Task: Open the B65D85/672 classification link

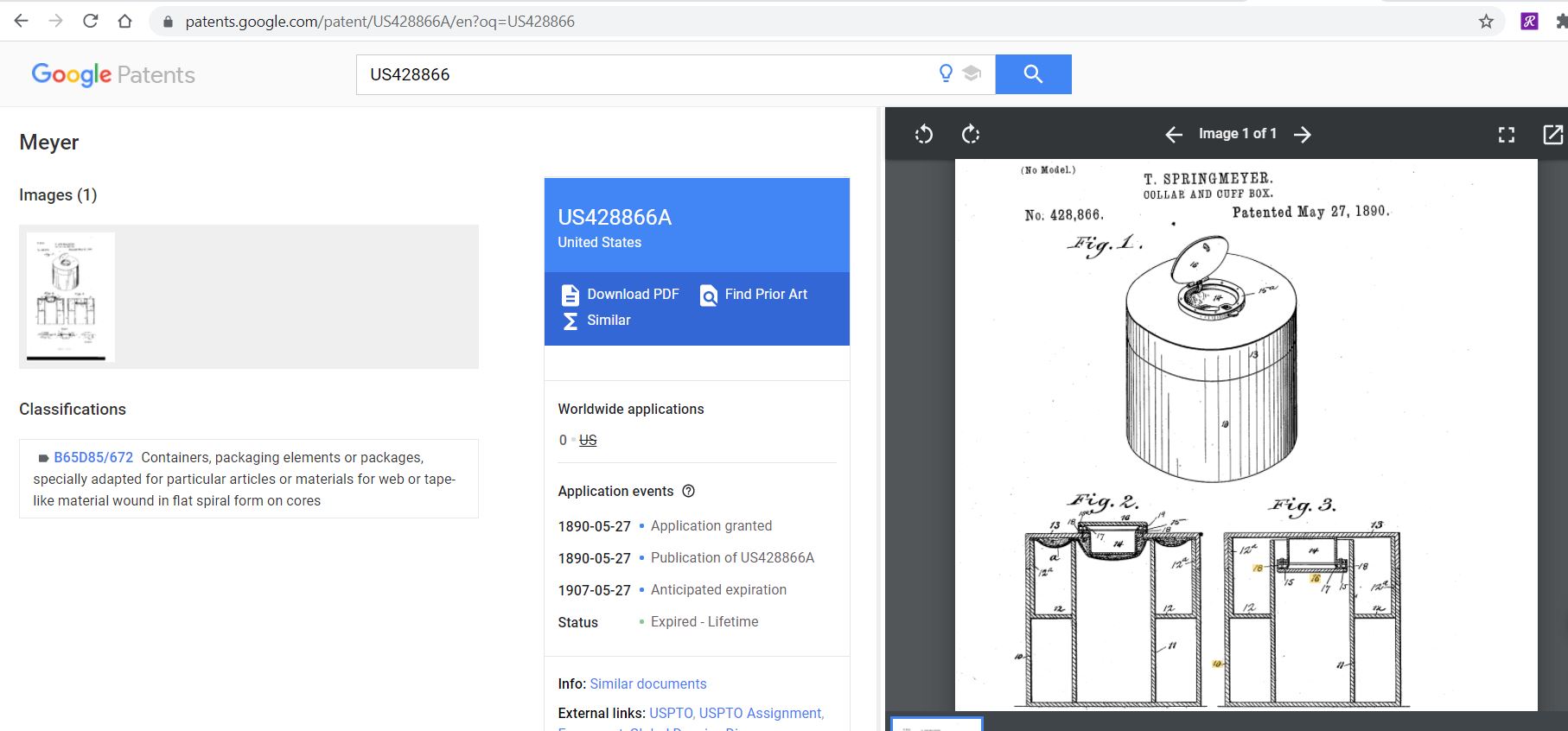Action: click(x=93, y=457)
